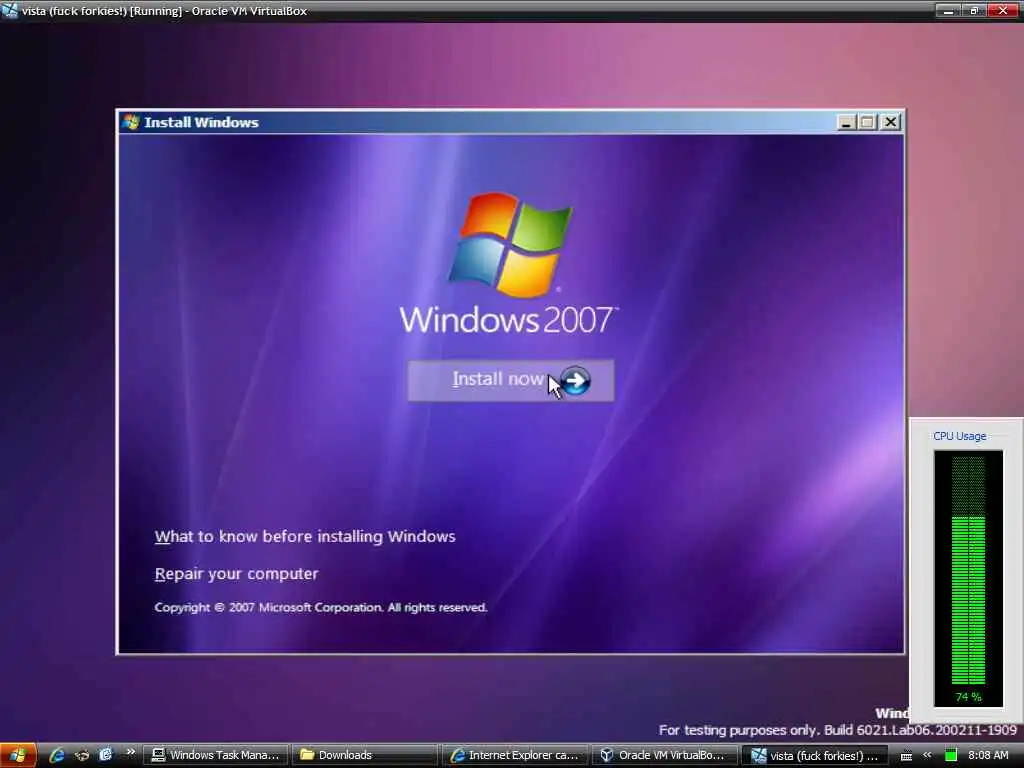Click the green CPU meter tray icon

(951, 756)
